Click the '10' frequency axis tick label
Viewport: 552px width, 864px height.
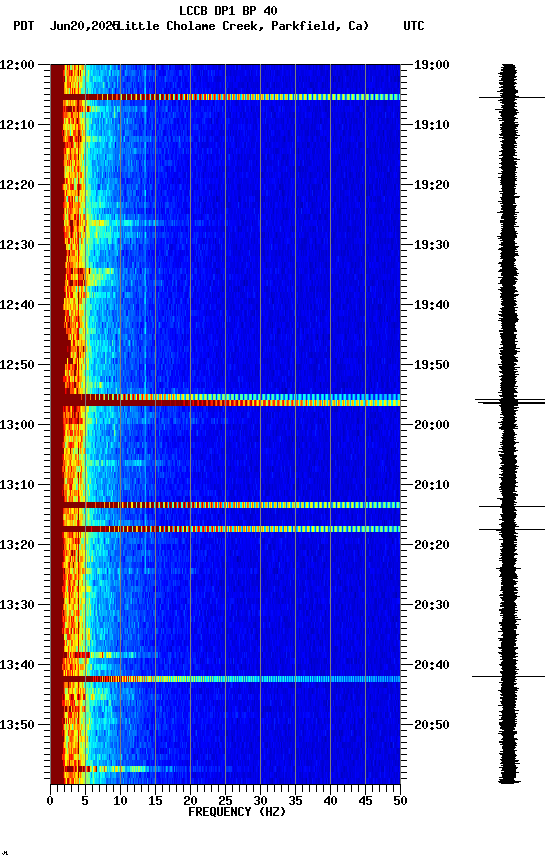tap(120, 801)
